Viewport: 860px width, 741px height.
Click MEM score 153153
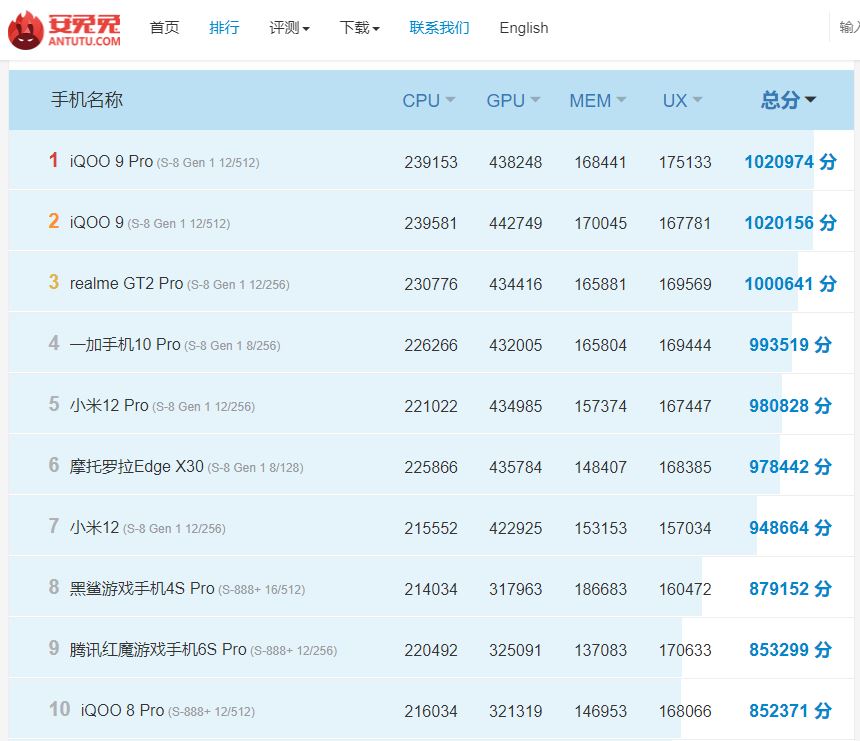601,528
